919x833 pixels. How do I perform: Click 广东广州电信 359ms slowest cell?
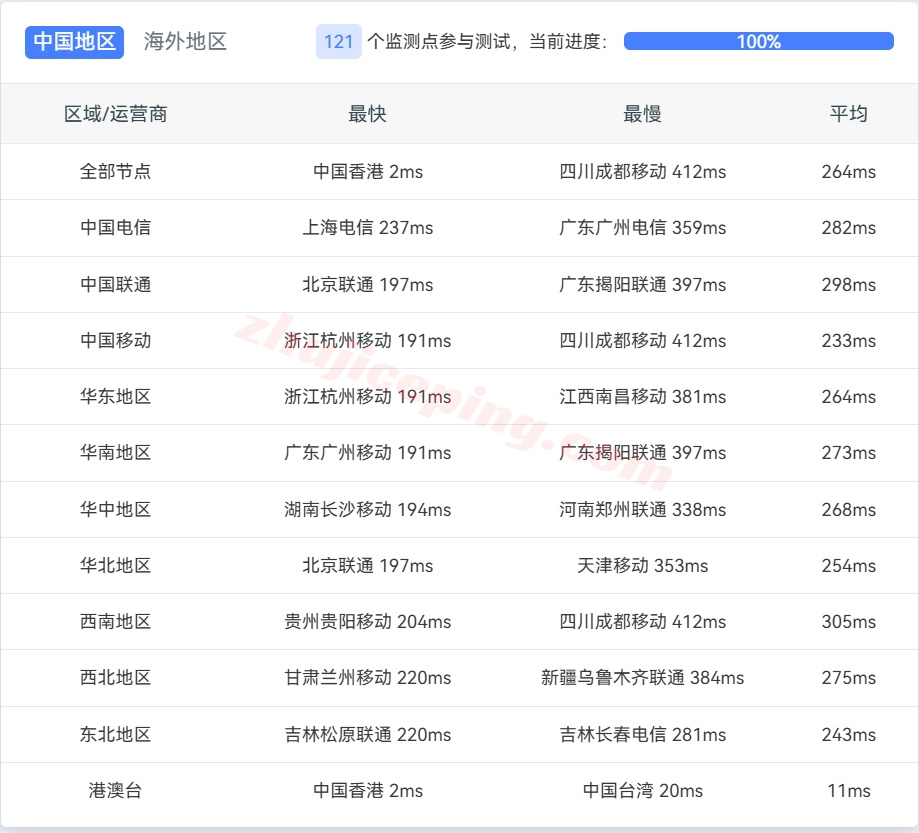click(x=642, y=227)
